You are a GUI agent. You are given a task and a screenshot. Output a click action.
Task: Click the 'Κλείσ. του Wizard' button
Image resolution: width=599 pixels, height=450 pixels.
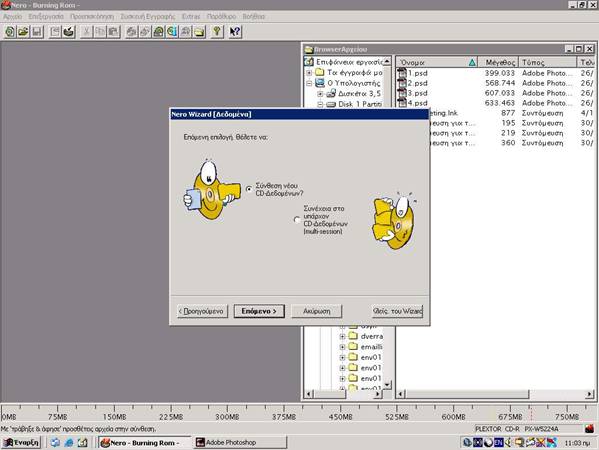point(397,311)
